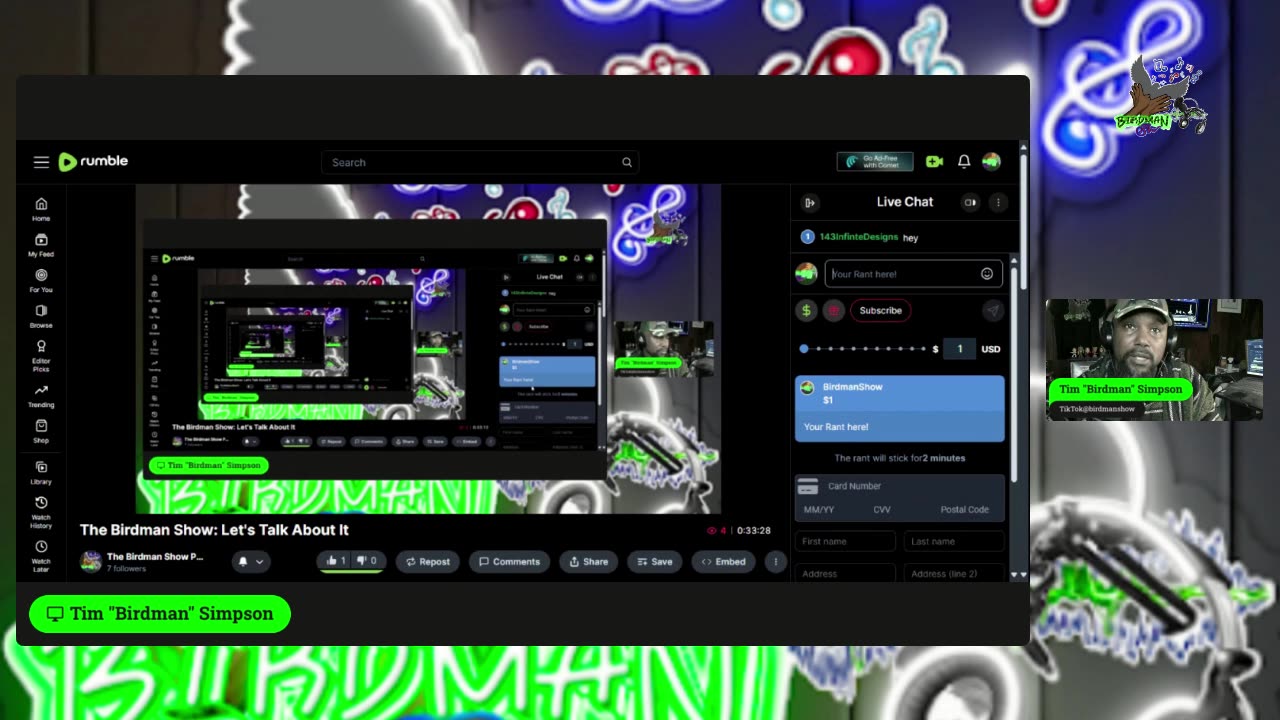Focus the 'Your Rant here!' input
The width and height of the screenshot is (1280, 720).
point(914,274)
